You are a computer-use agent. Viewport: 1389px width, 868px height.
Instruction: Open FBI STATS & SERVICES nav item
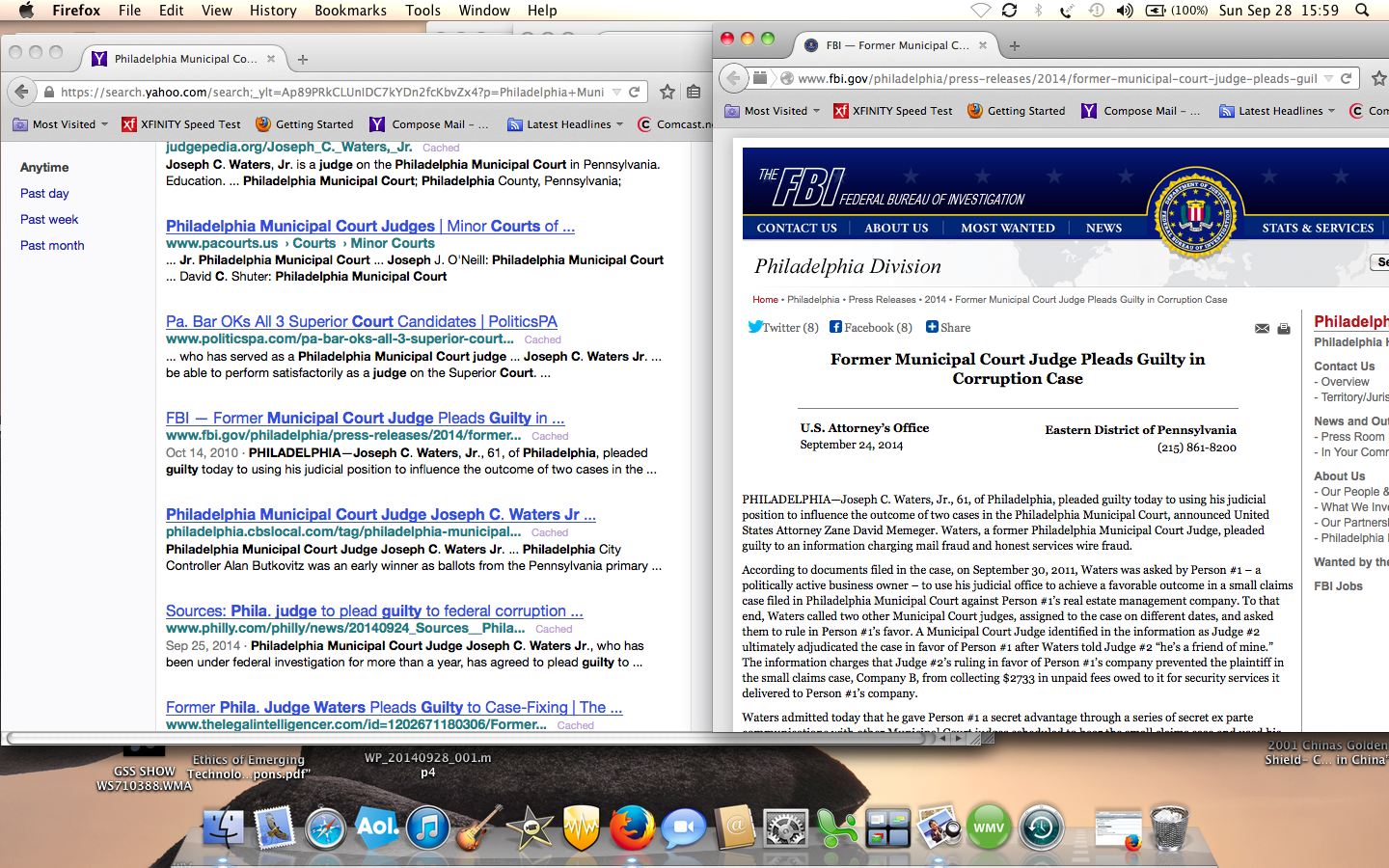click(x=1318, y=228)
